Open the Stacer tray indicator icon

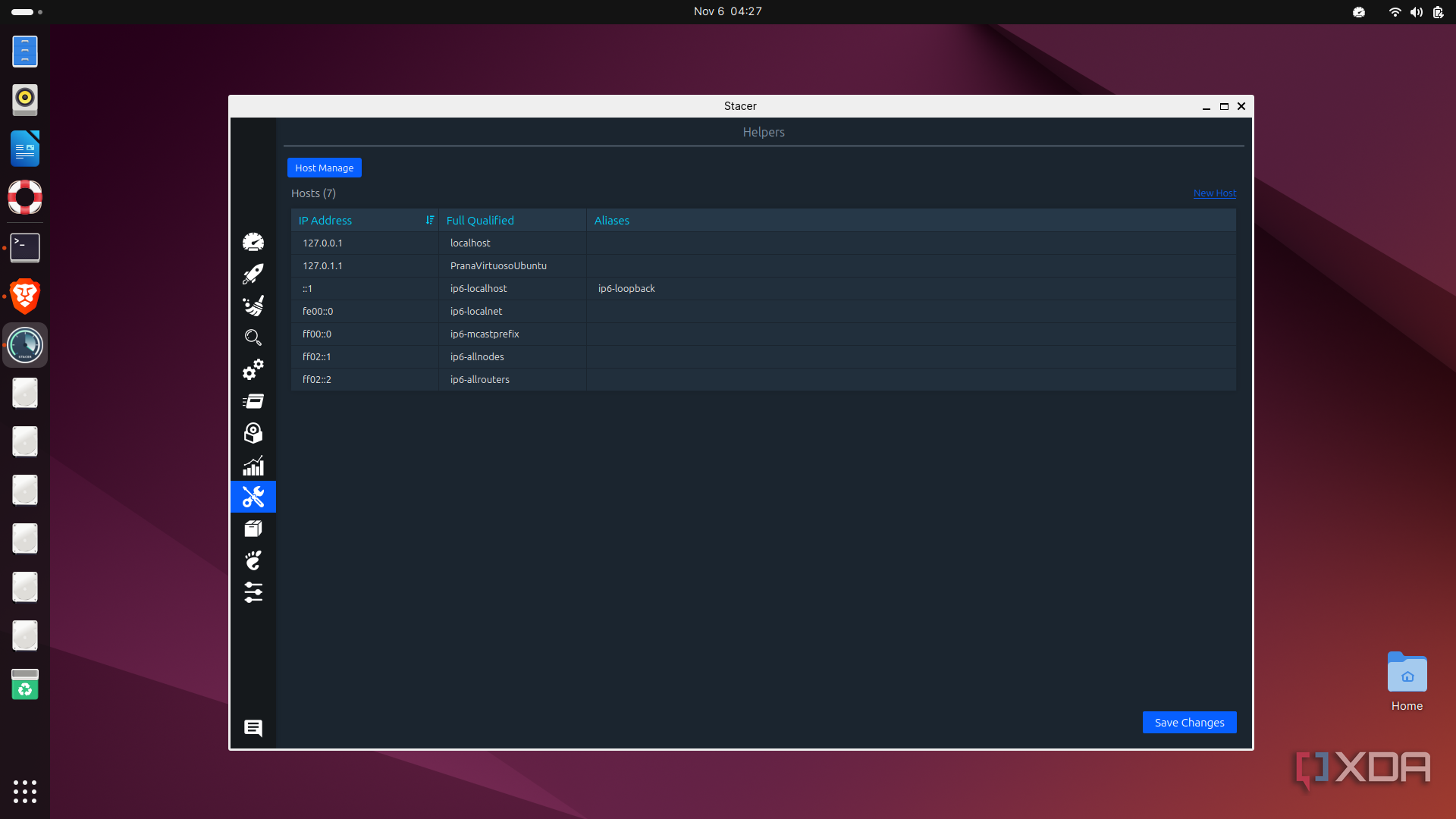tap(1359, 12)
